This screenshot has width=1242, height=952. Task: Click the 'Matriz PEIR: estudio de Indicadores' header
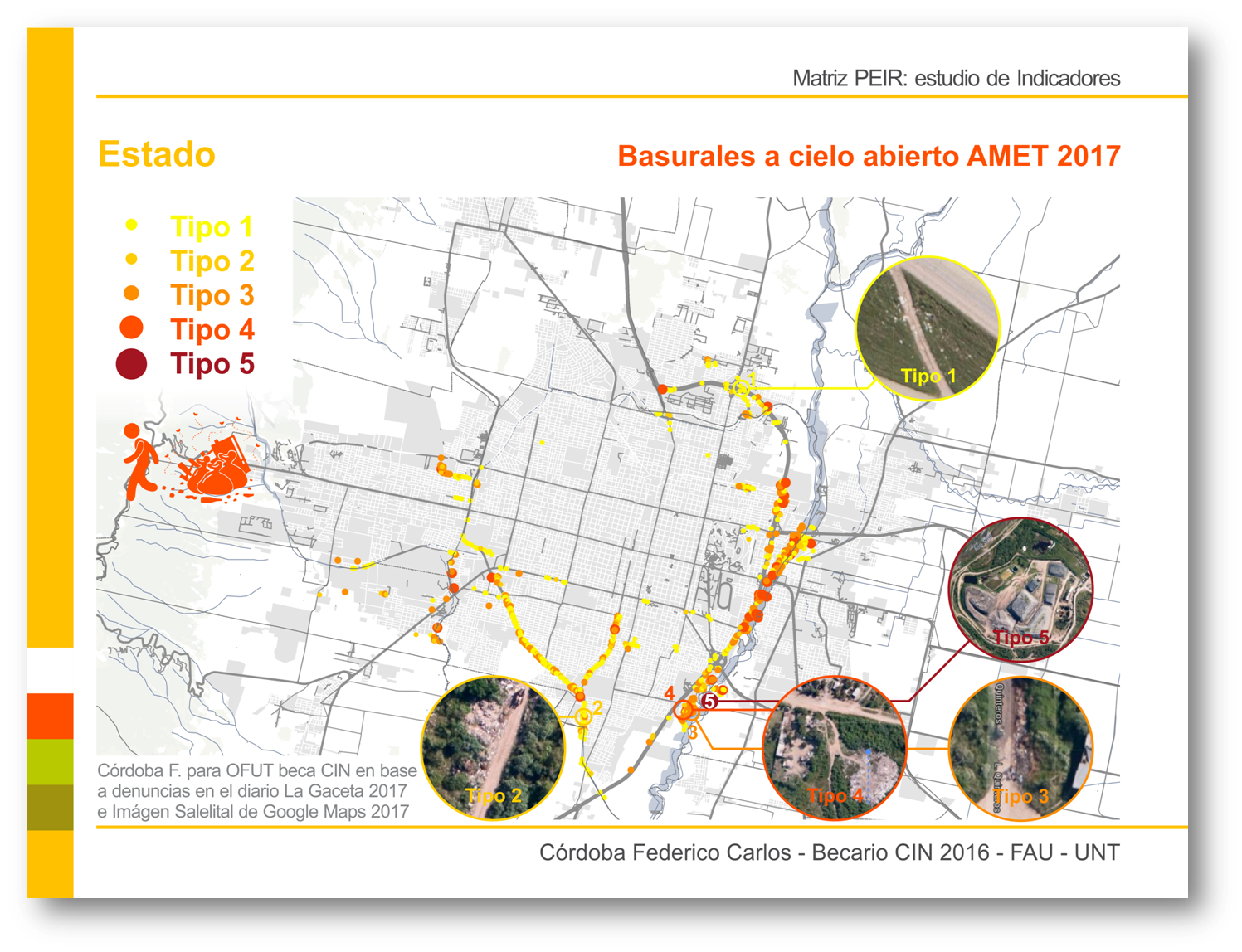click(956, 79)
